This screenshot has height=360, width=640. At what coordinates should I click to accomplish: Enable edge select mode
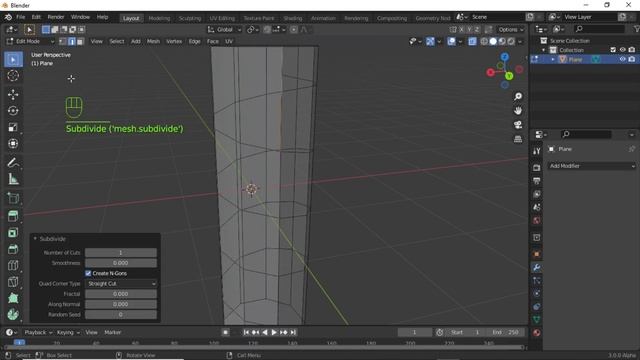pos(71,41)
